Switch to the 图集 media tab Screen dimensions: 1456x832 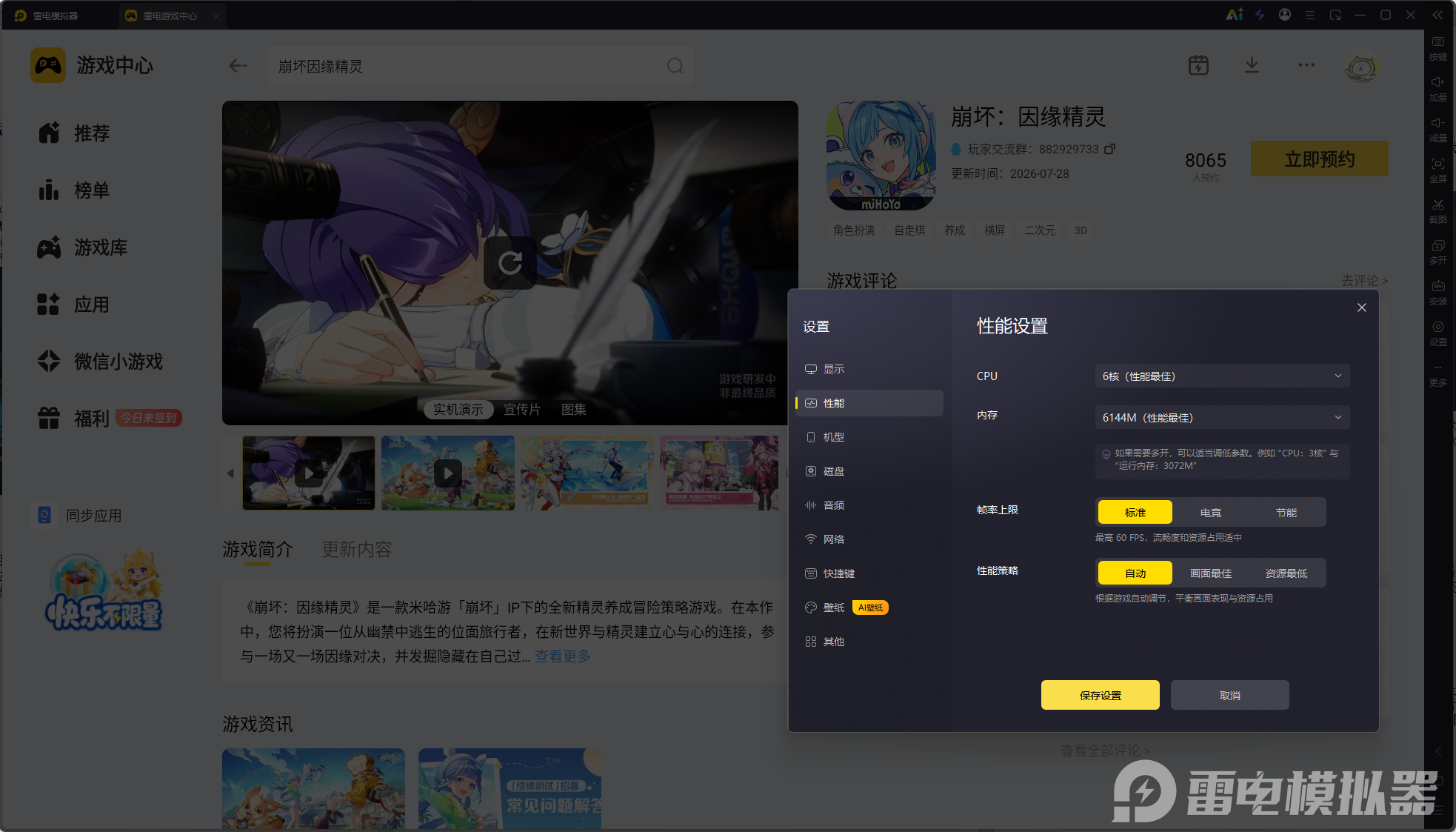tap(574, 410)
